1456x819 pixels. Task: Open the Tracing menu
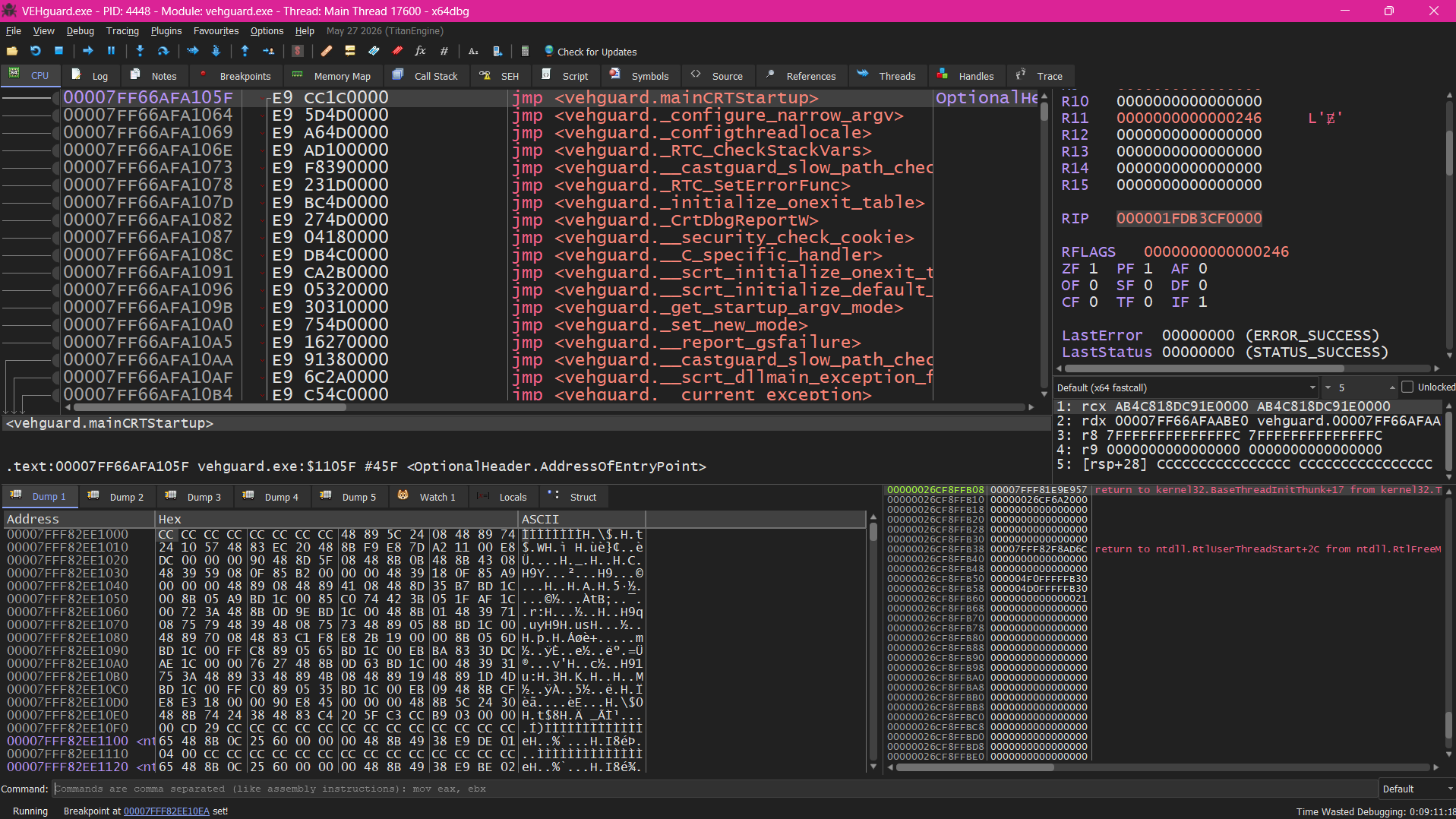[122, 31]
